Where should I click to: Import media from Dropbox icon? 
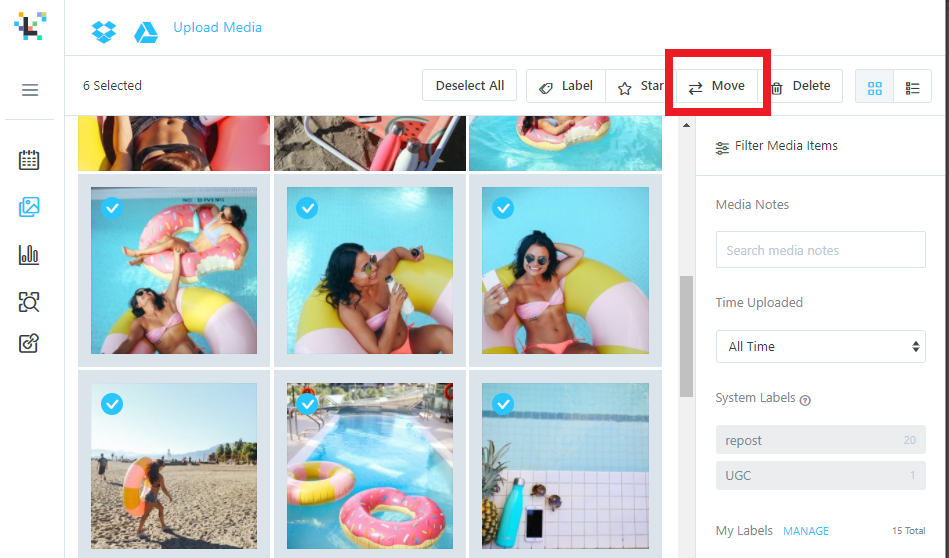(x=103, y=31)
